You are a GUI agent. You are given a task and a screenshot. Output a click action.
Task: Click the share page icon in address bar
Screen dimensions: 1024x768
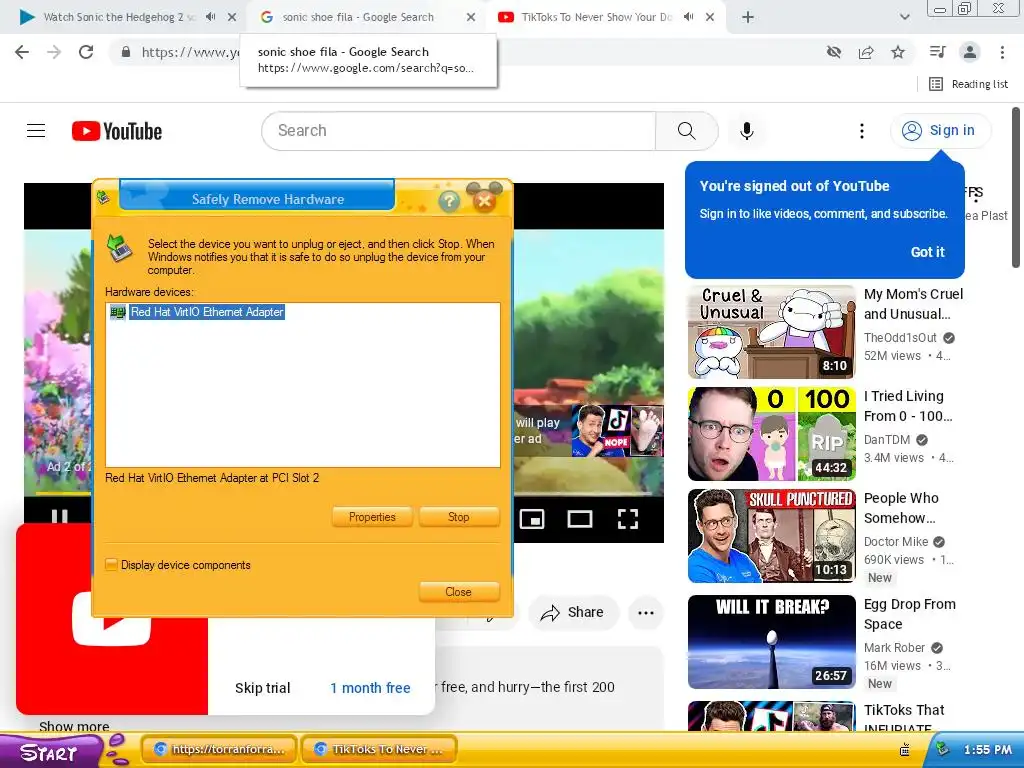click(x=866, y=52)
